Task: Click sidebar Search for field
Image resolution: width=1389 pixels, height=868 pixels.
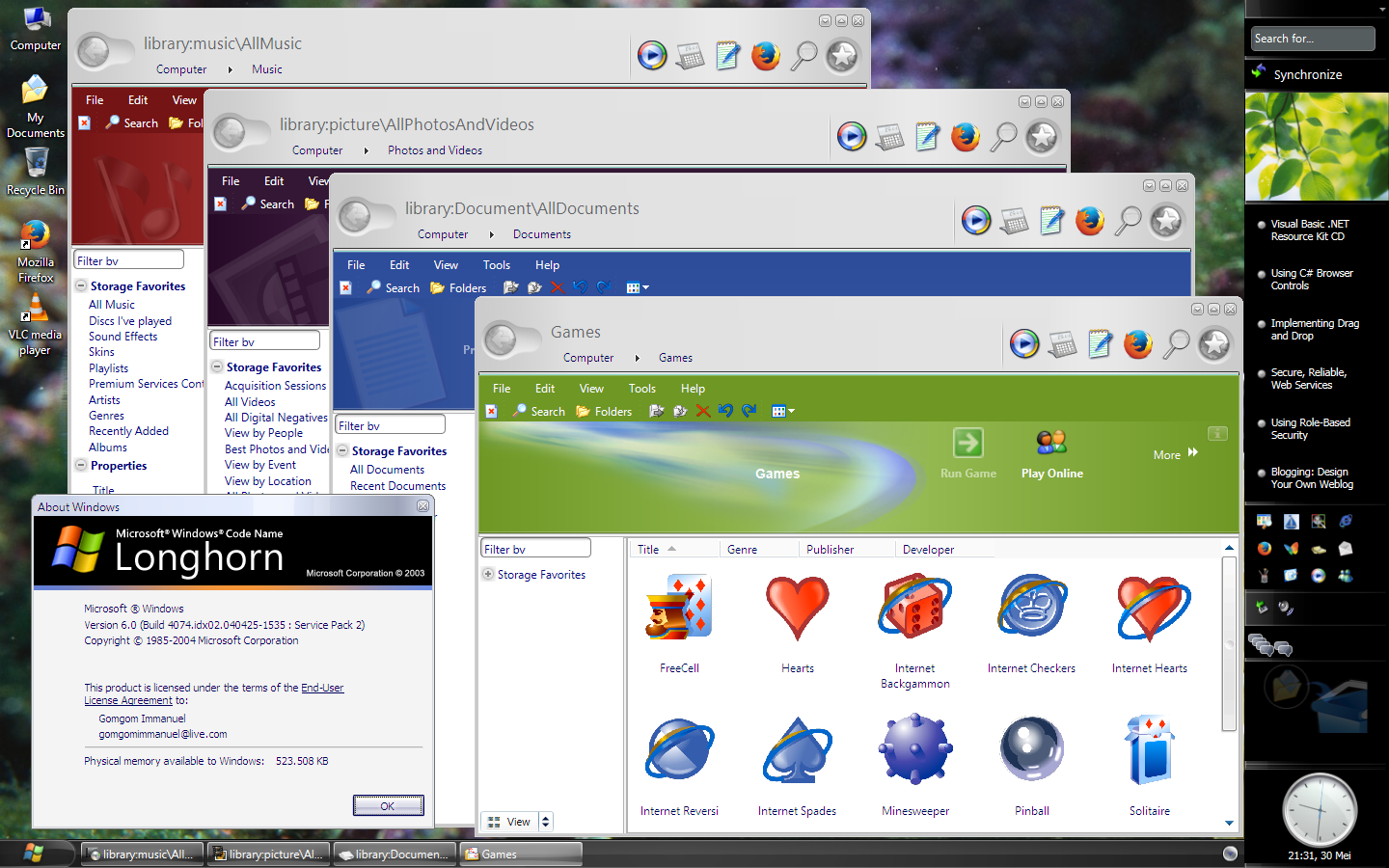Action: pos(1313,39)
